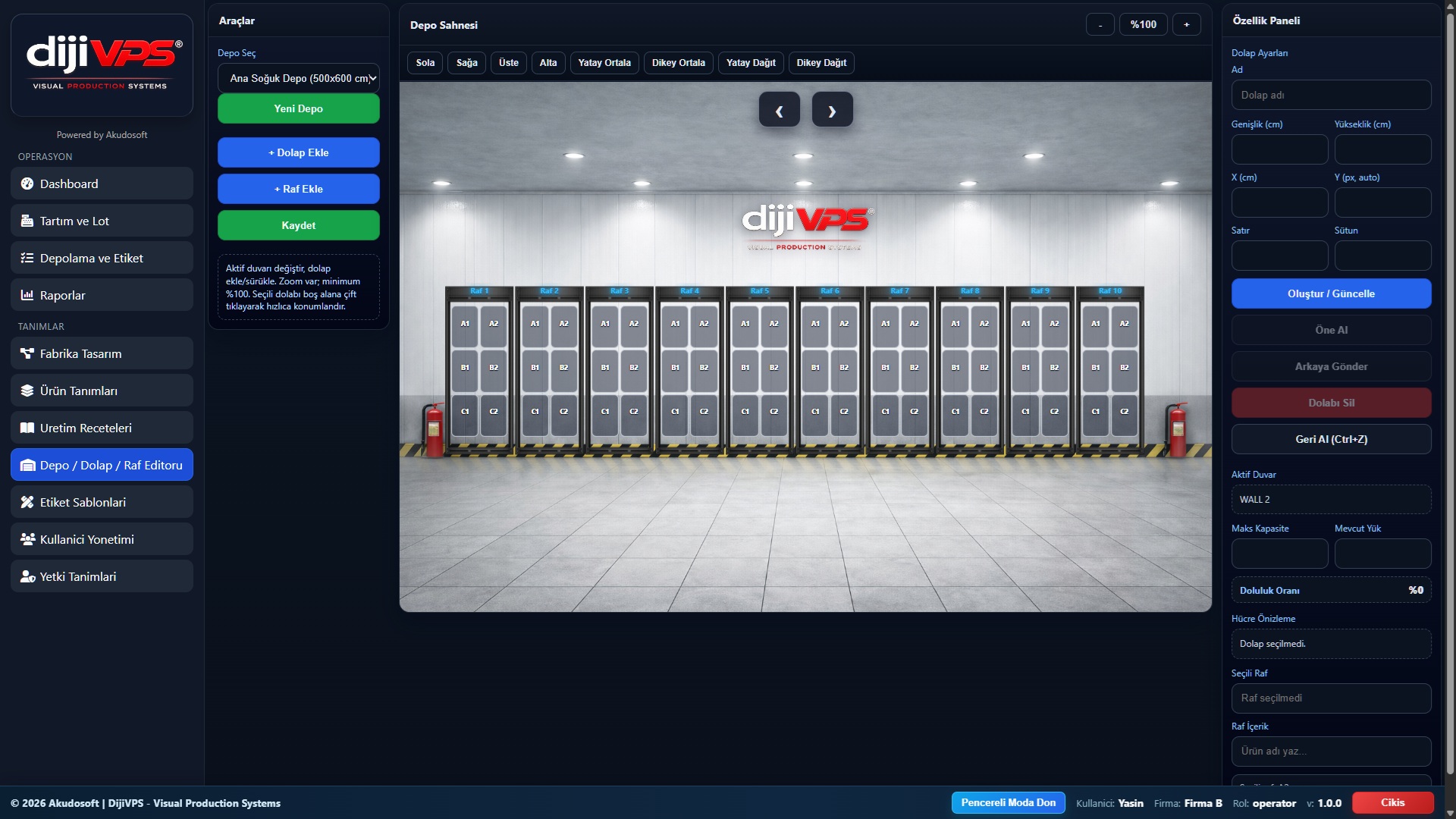Click the Özellik Paneli vertical scrollbar
This screenshot has height=819, width=1456.
coord(1450,393)
